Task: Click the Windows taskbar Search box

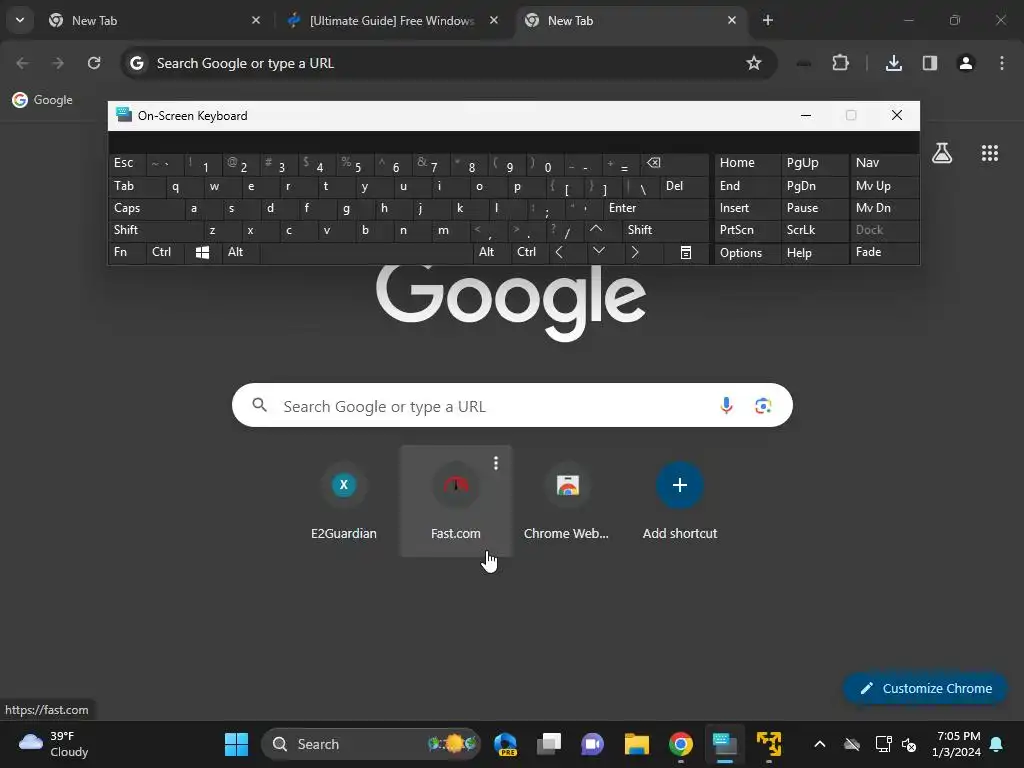Action: click(x=371, y=744)
